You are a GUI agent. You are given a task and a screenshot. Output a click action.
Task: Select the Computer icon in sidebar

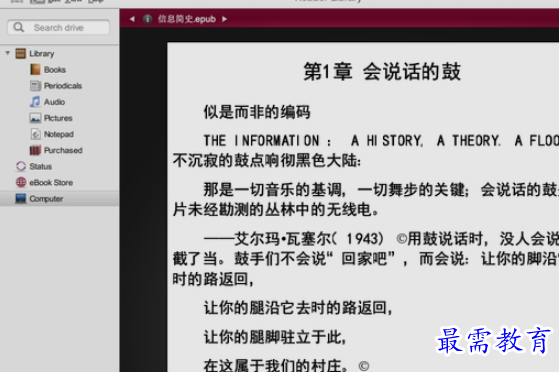click(21, 199)
